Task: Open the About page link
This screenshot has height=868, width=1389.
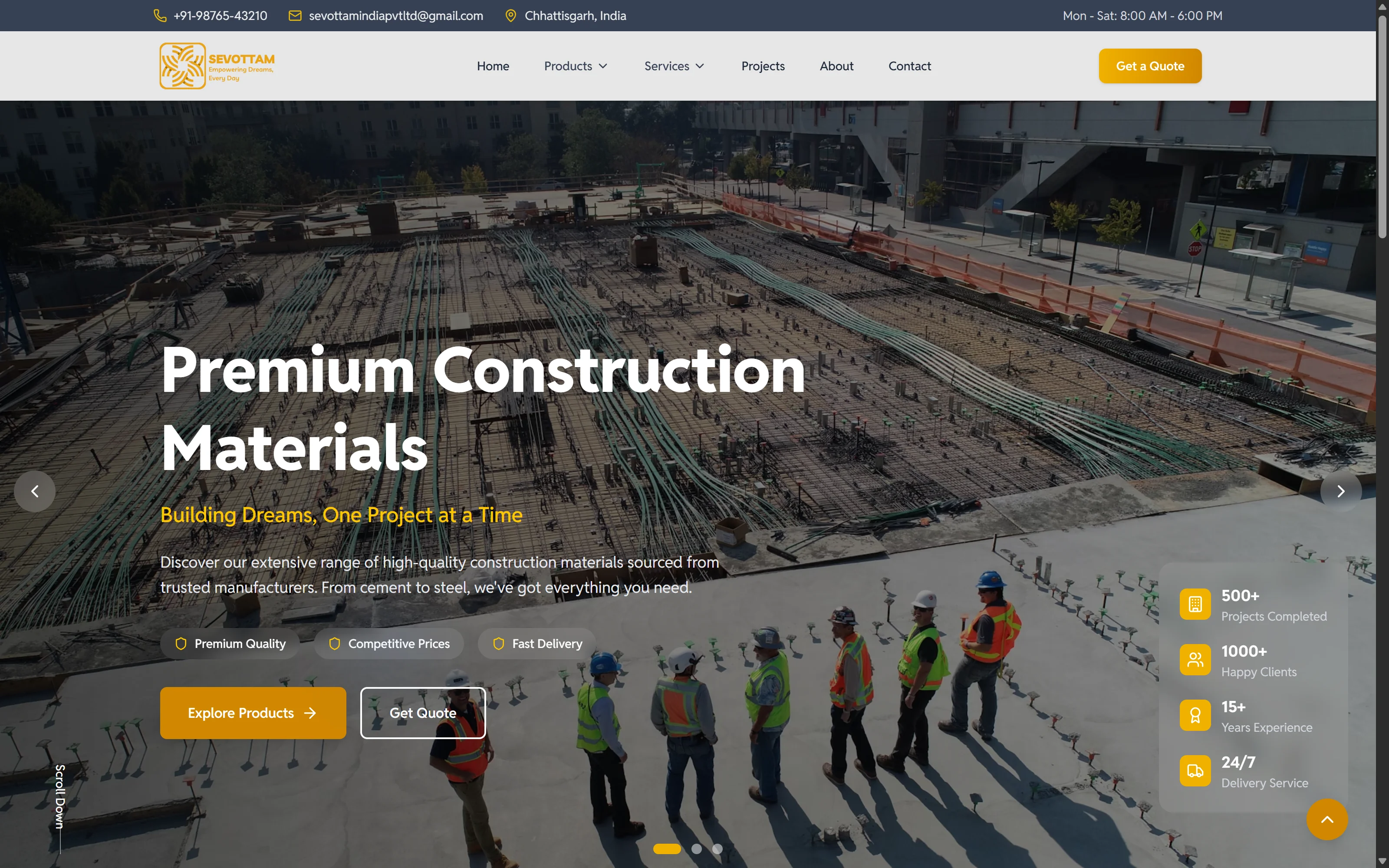Action: pyautogui.click(x=836, y=66)
